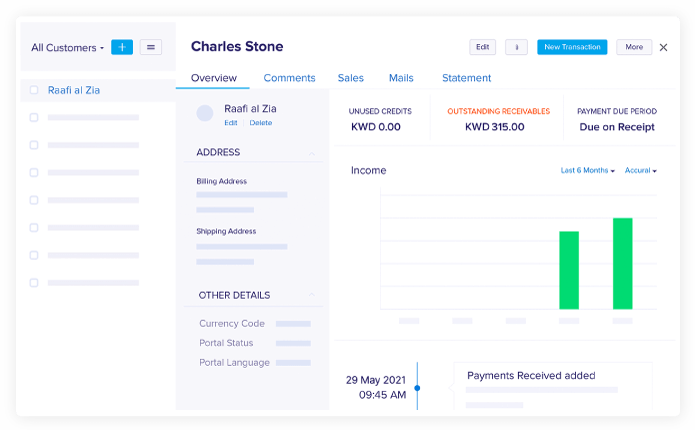Screen dimensions: 695x430
Task: Switch to the Comments tab
Action: coord(289,78)
